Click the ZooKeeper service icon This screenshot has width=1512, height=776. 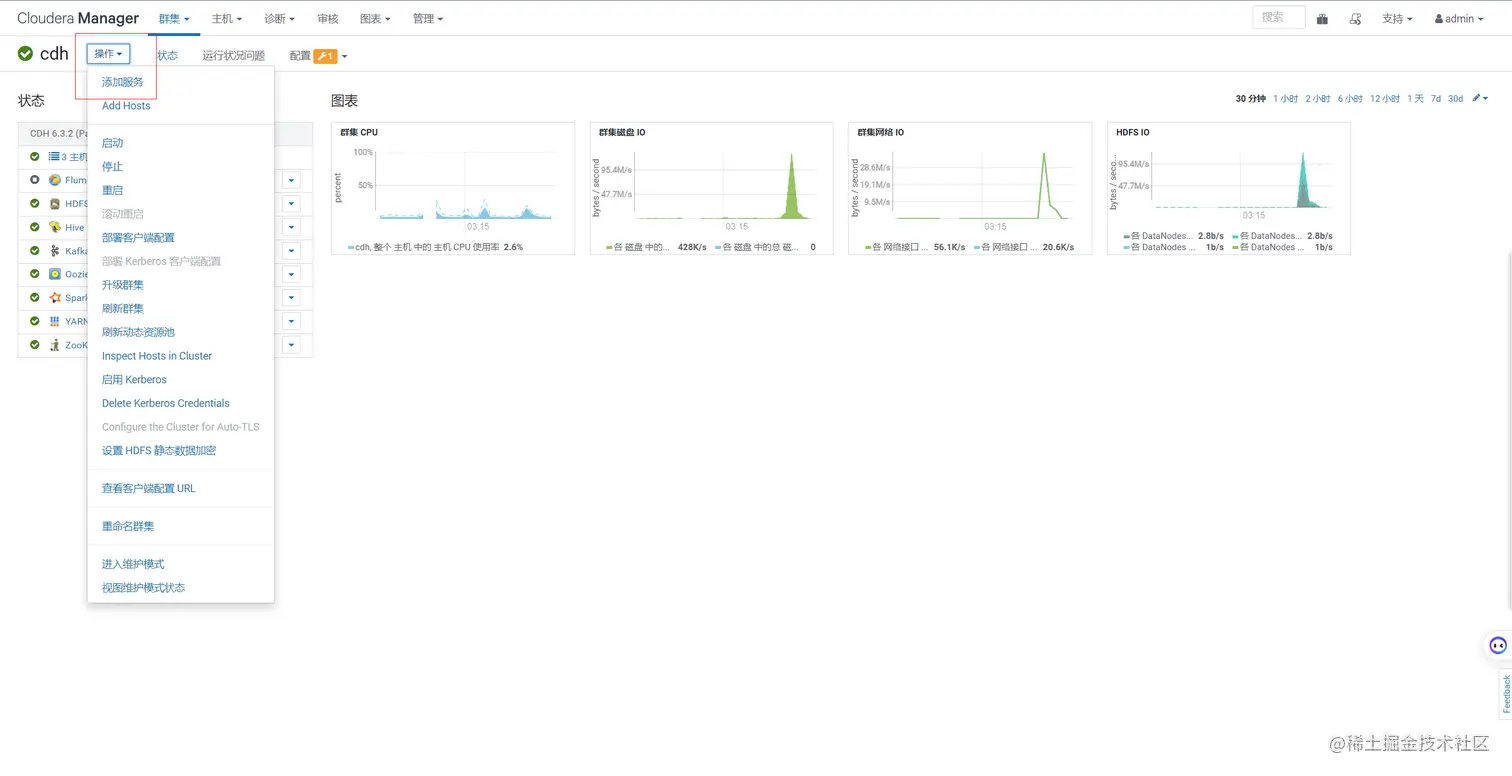[55, 345]
